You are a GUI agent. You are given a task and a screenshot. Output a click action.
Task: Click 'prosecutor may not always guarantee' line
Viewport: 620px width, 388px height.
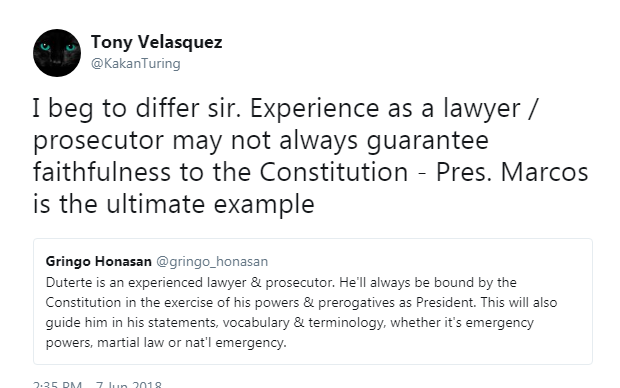[x=261, y=141]
